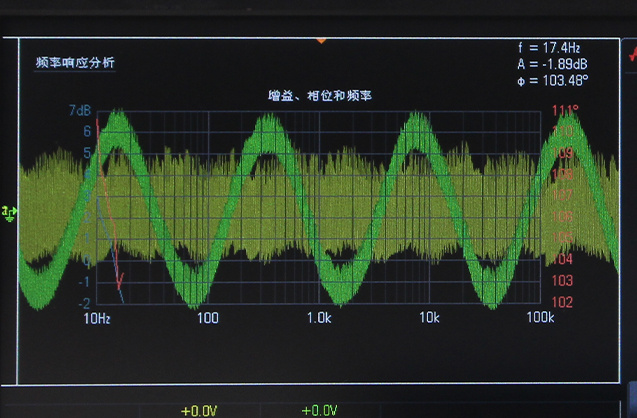637x418 pixels.
Task: Click the -2 gain axis label
Action: (x=84, y=303)
